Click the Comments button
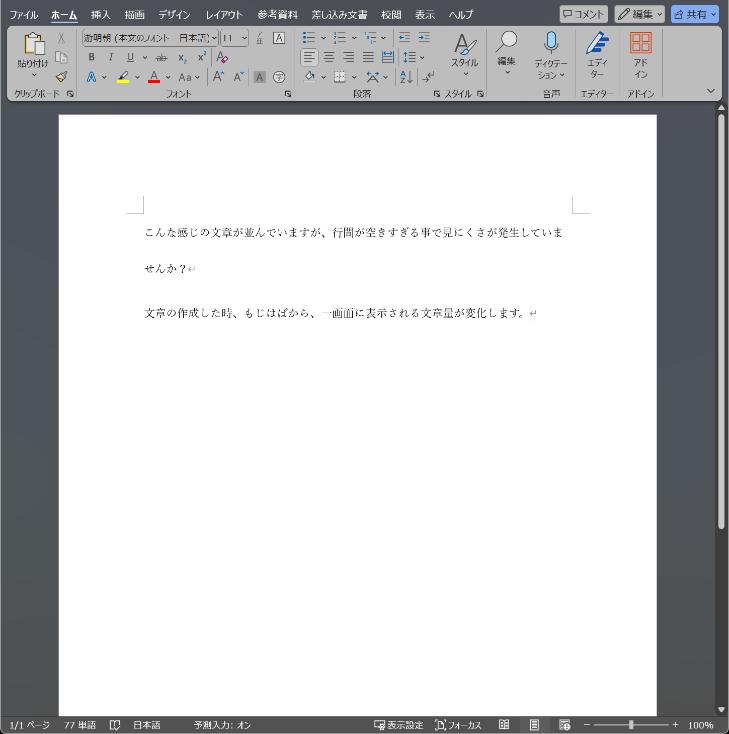729x734 pixels. tap(583, 14)
